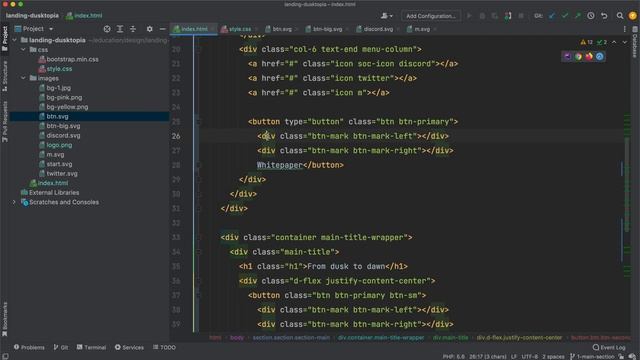Open page in Firefox browser icon
This screenshot has height=360, width=640.
589,56
